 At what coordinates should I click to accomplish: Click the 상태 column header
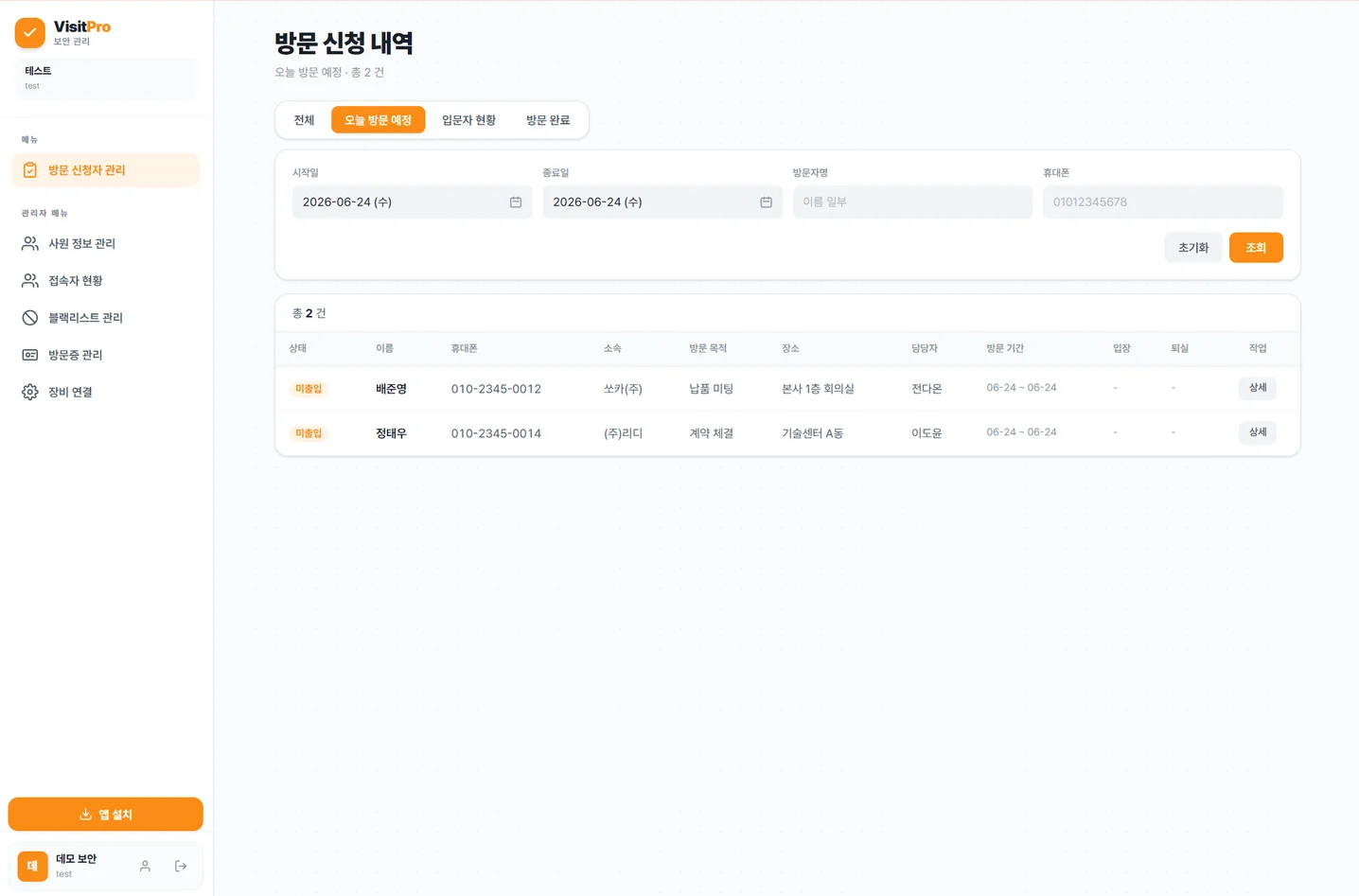point(298,348)
